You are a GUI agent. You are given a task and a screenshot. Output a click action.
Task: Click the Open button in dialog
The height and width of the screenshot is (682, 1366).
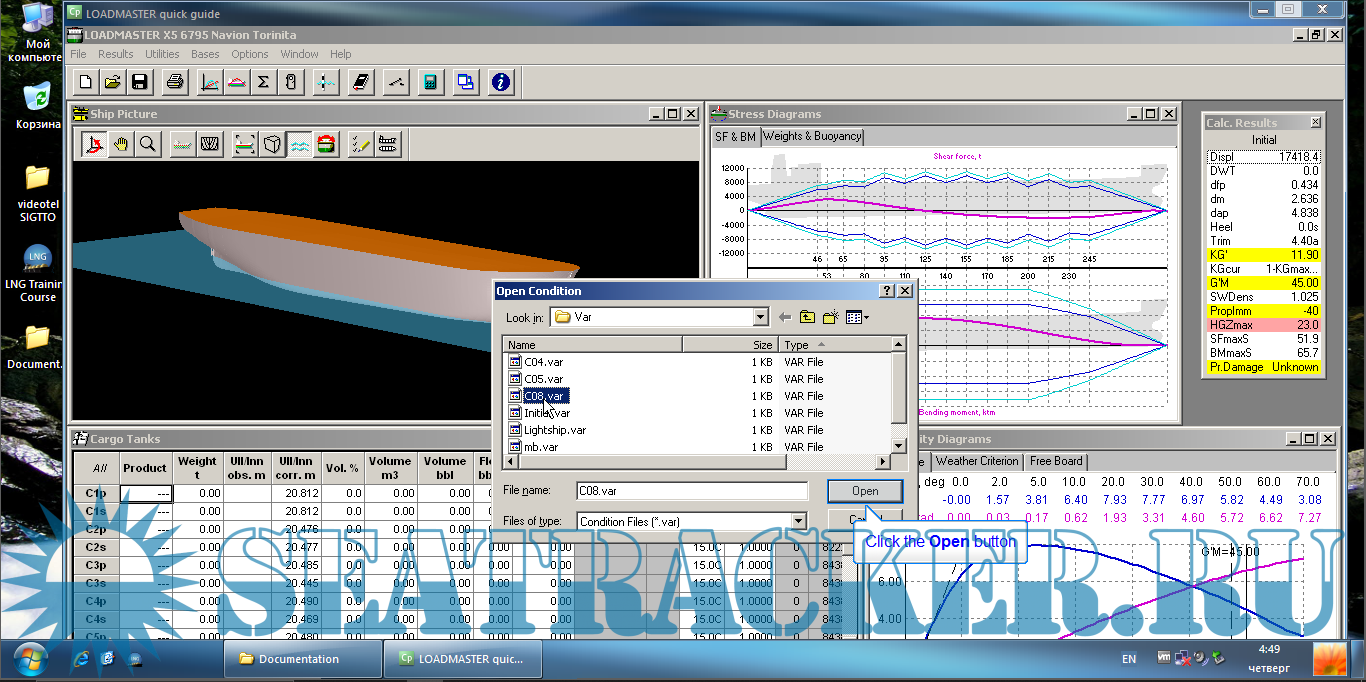[x=865, y=491]
